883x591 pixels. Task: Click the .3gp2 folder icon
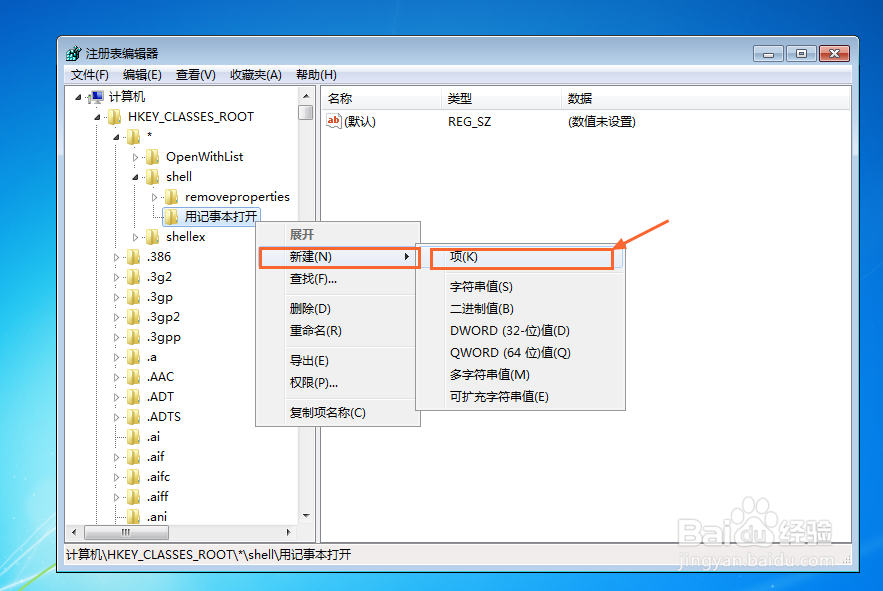(x=133, y=317)
